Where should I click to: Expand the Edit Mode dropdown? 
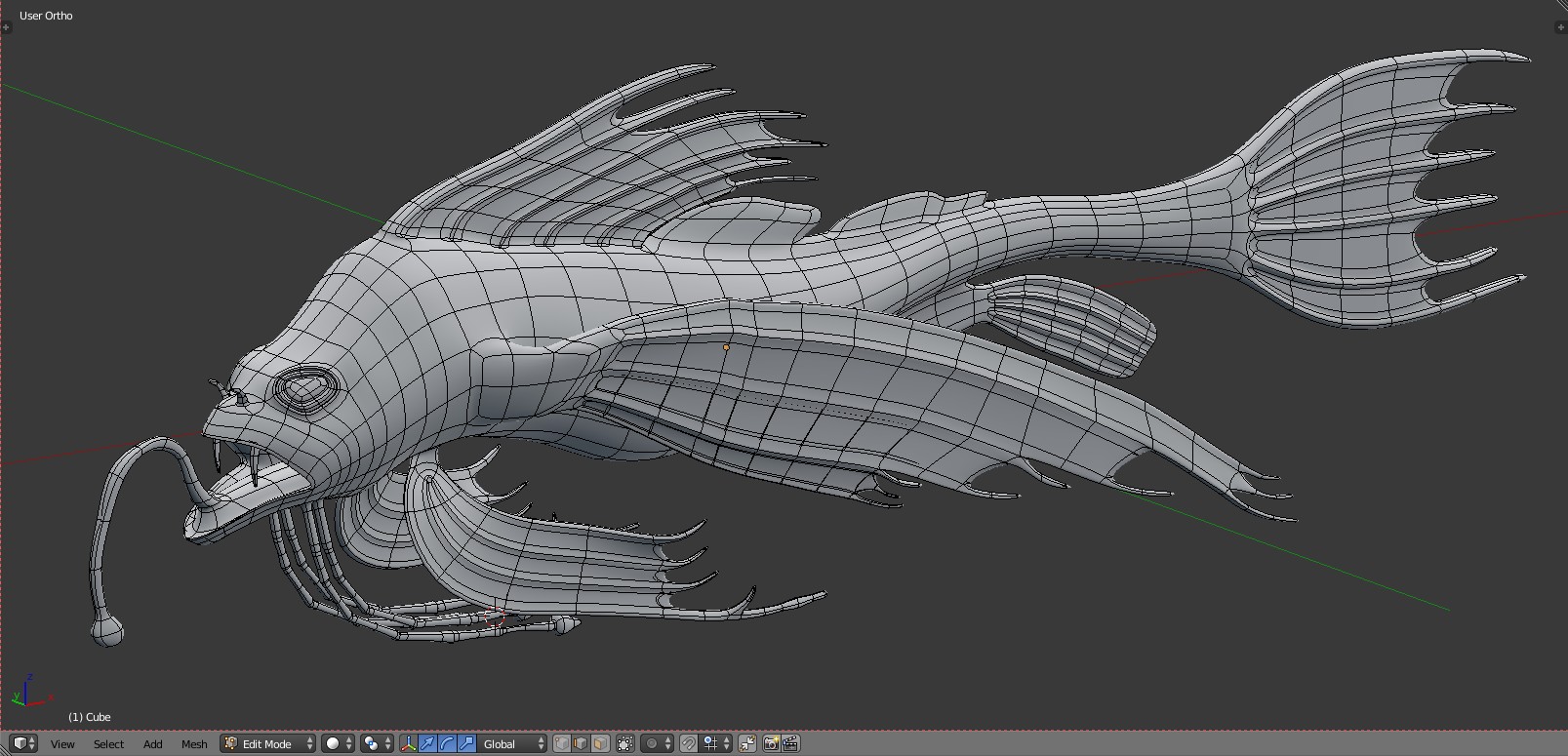(268, 743)
